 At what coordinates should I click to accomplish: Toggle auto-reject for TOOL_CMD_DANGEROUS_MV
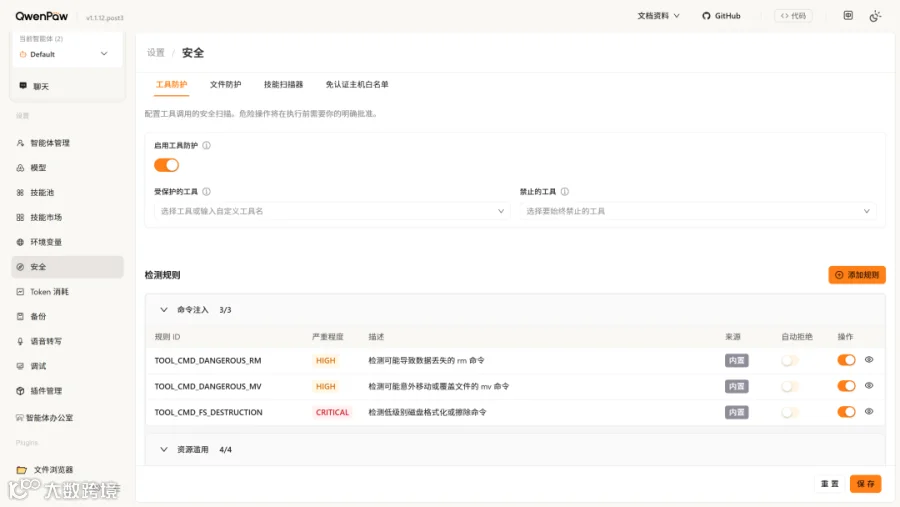click(x=790, y=386)
